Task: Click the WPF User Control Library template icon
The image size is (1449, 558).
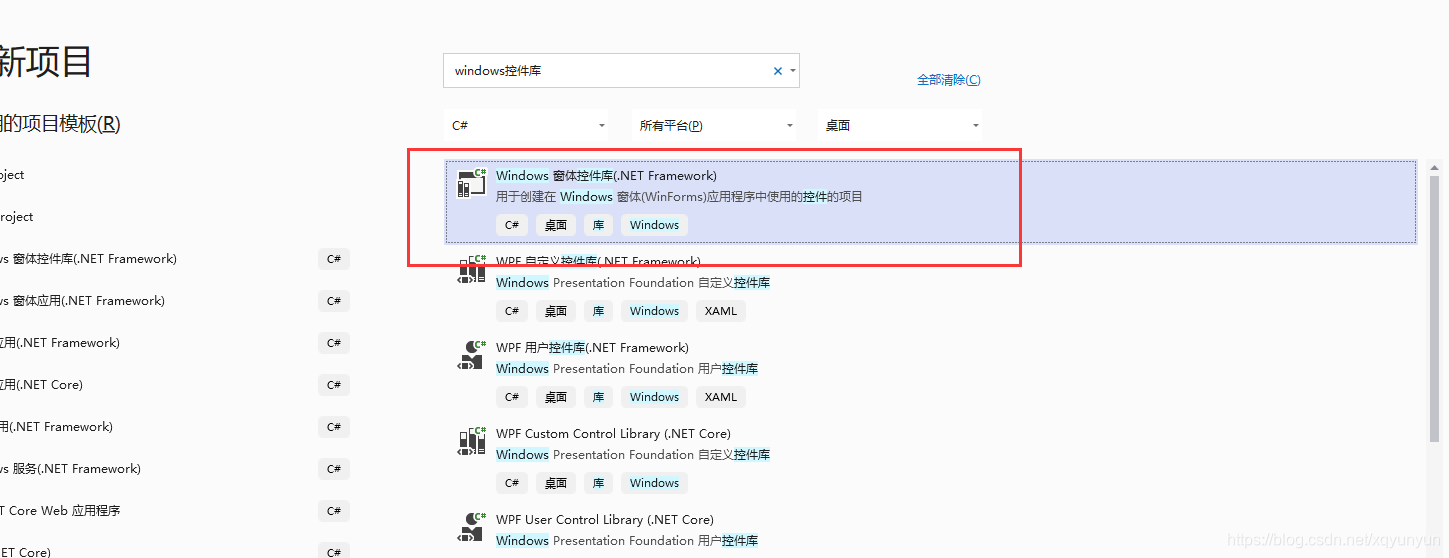Action: coord(471,527)
